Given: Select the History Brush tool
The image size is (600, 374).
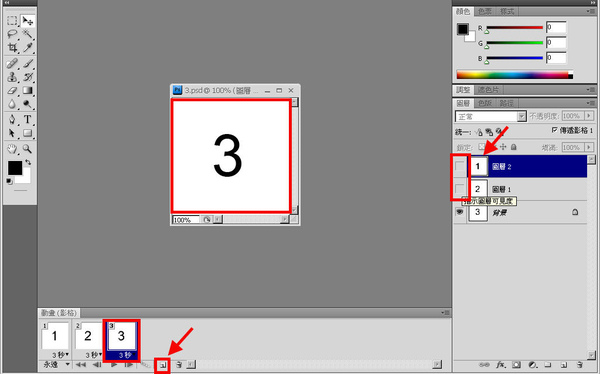Looking at the screenshot, I should coord(28,77).
